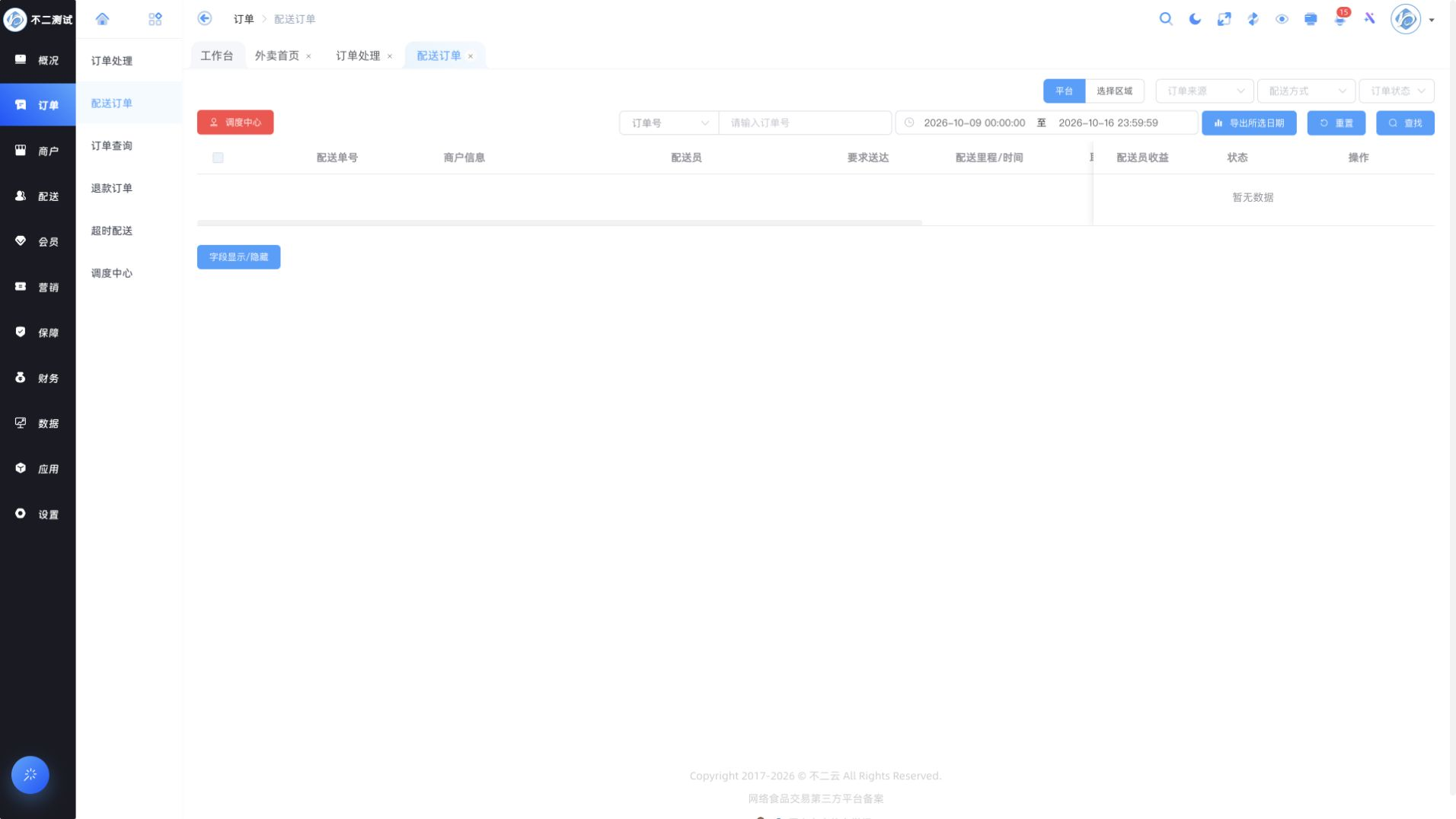Viewport: 1456px width, 819px height.
Task: Open 营销 in the main sidebar
Action: (37, 287)
